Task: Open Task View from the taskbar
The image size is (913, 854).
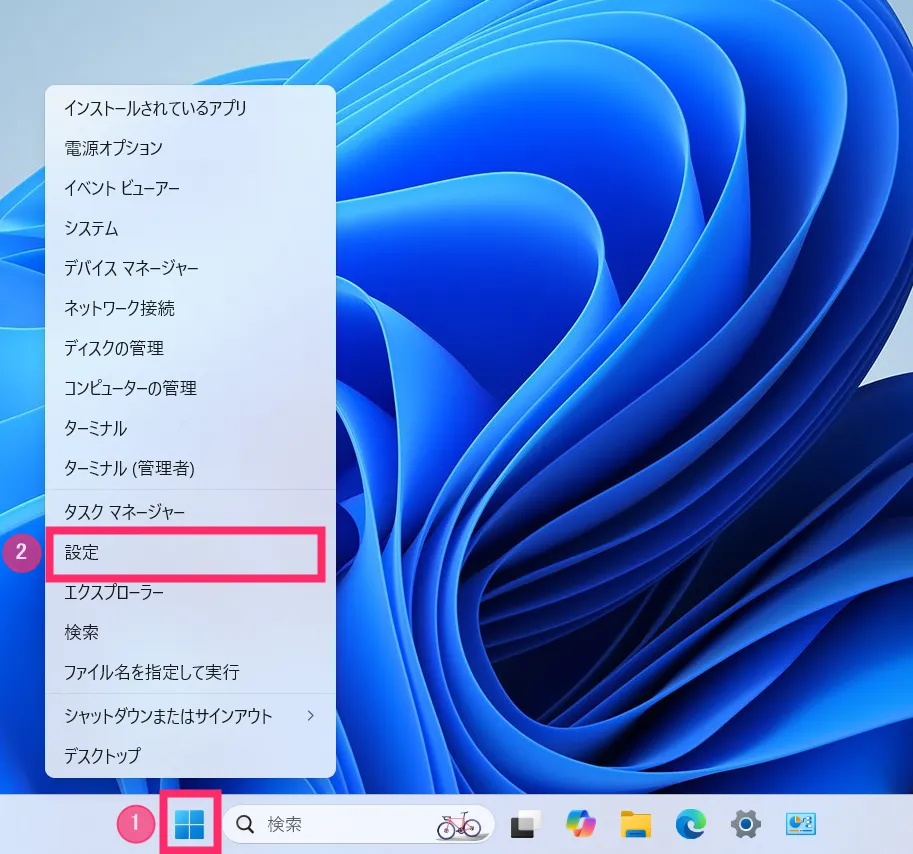Action: click(x=525, y=824)
